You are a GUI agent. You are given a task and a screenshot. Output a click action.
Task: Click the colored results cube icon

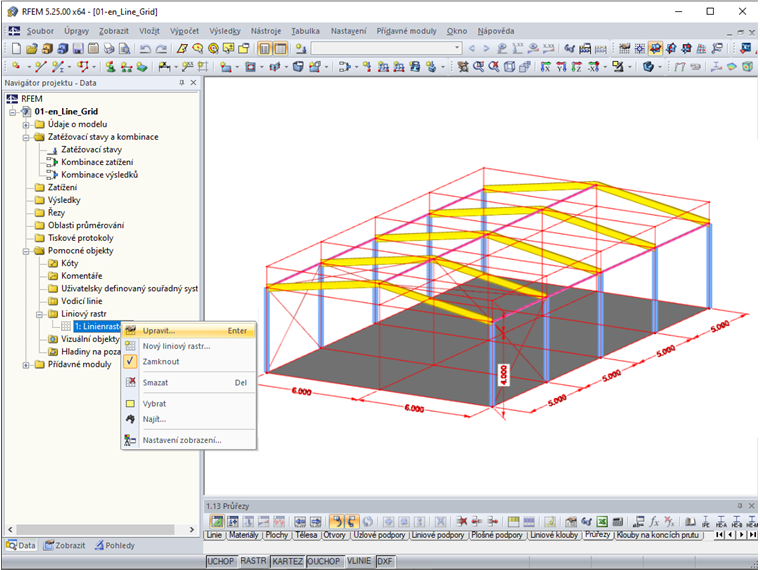[x=747, y=67]
